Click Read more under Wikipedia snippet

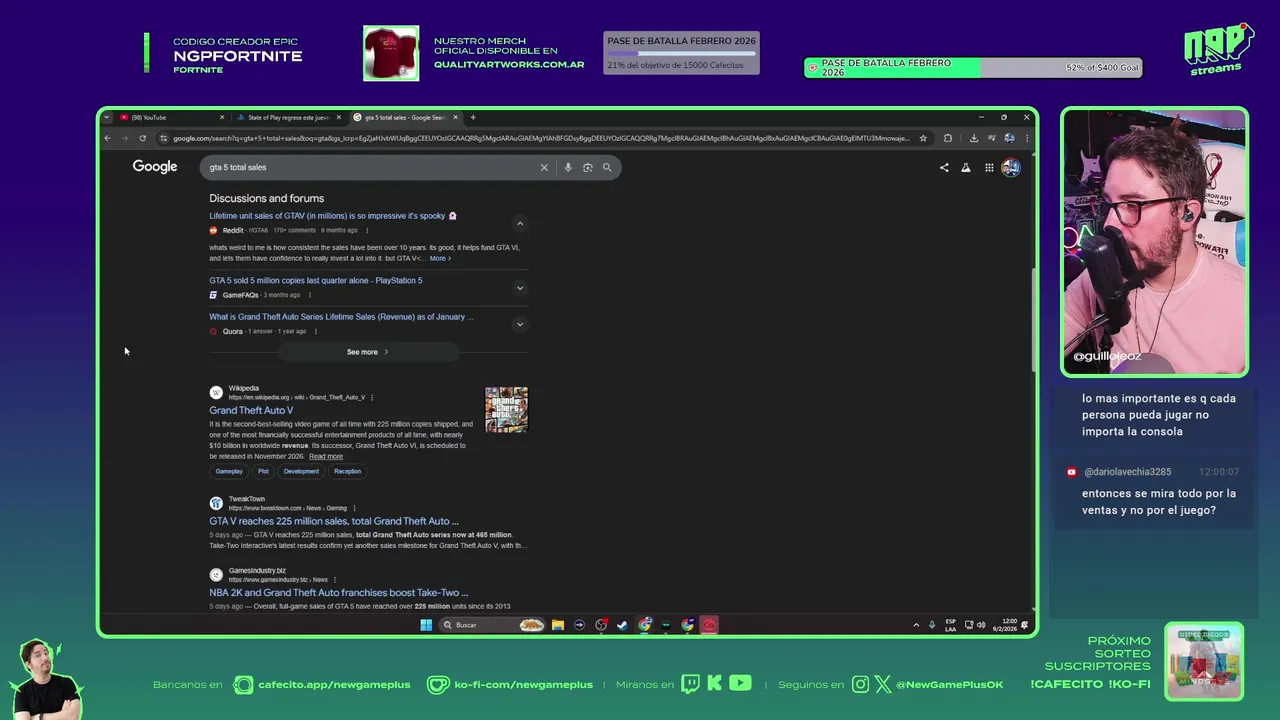(326, 457)
